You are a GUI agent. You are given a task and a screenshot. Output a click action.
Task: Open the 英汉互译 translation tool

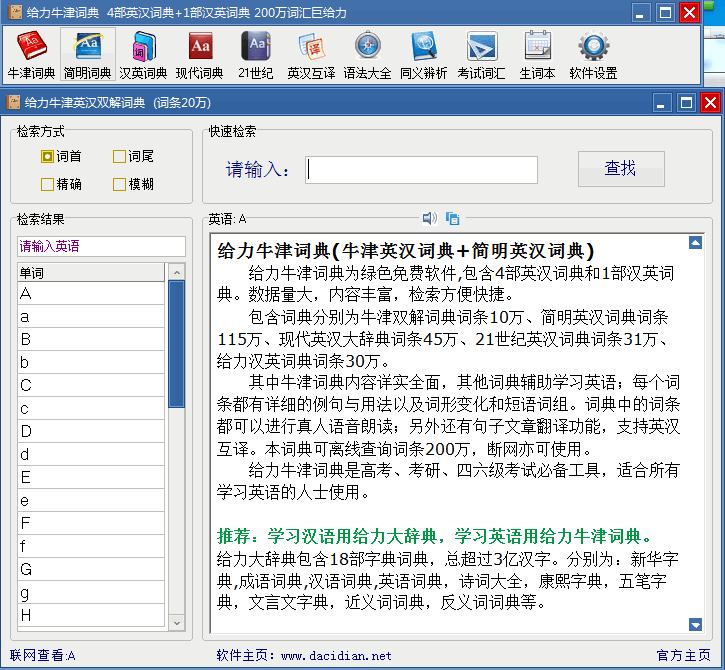click(x=311, y=55)
